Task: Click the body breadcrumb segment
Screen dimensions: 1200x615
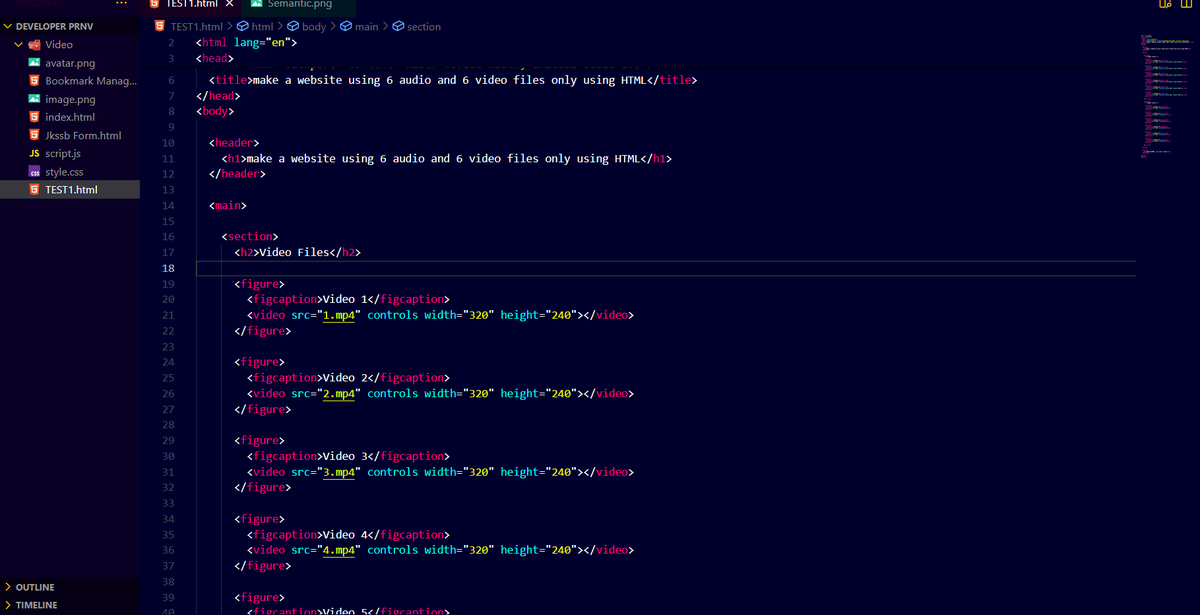Action: pos(314,27)
